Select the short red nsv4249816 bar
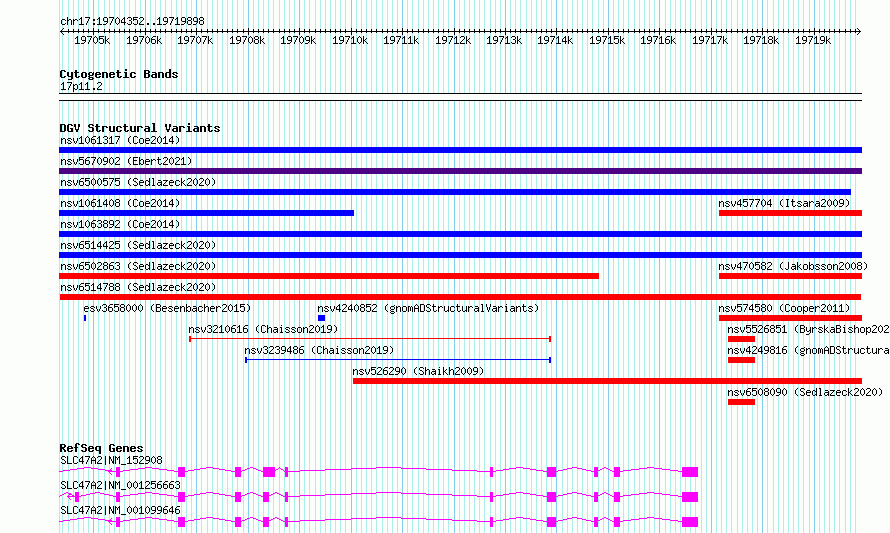This screenshot has height=533, width=890. [x=741, y=360]
